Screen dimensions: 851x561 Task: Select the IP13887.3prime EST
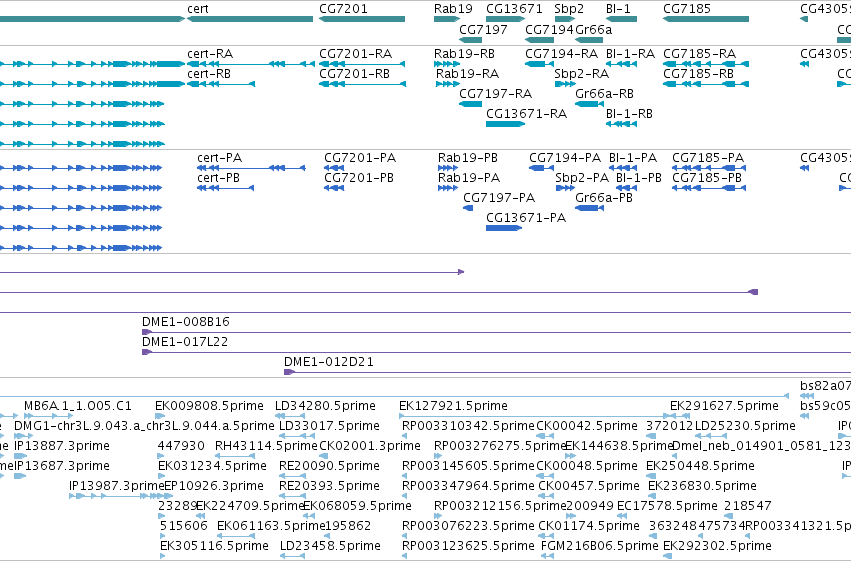[20, 456]
